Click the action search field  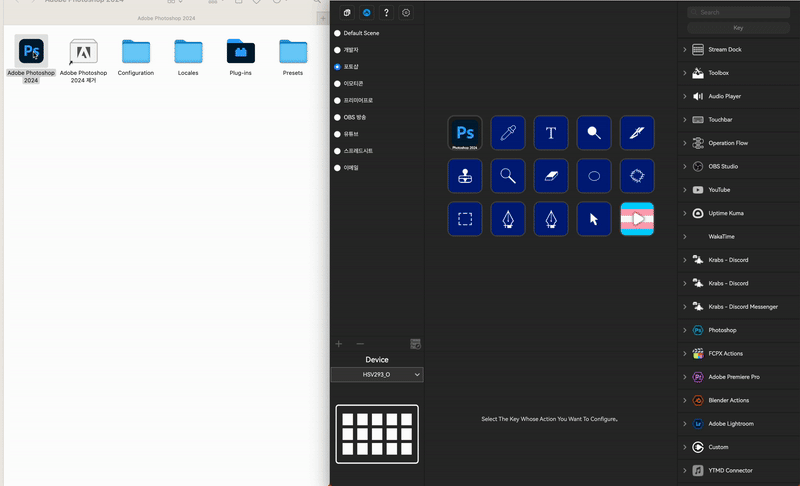[738, 12]
